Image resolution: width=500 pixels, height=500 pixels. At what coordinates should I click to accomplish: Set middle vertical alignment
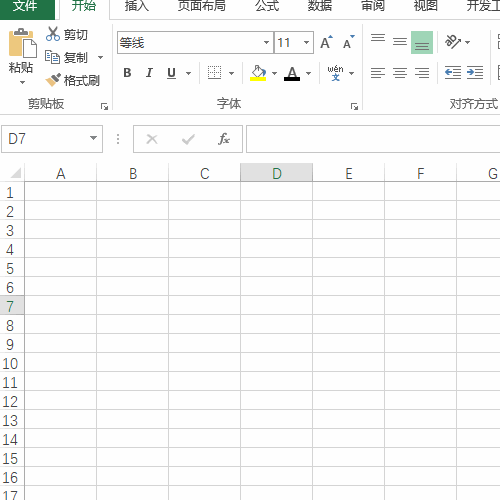(400, 42)
